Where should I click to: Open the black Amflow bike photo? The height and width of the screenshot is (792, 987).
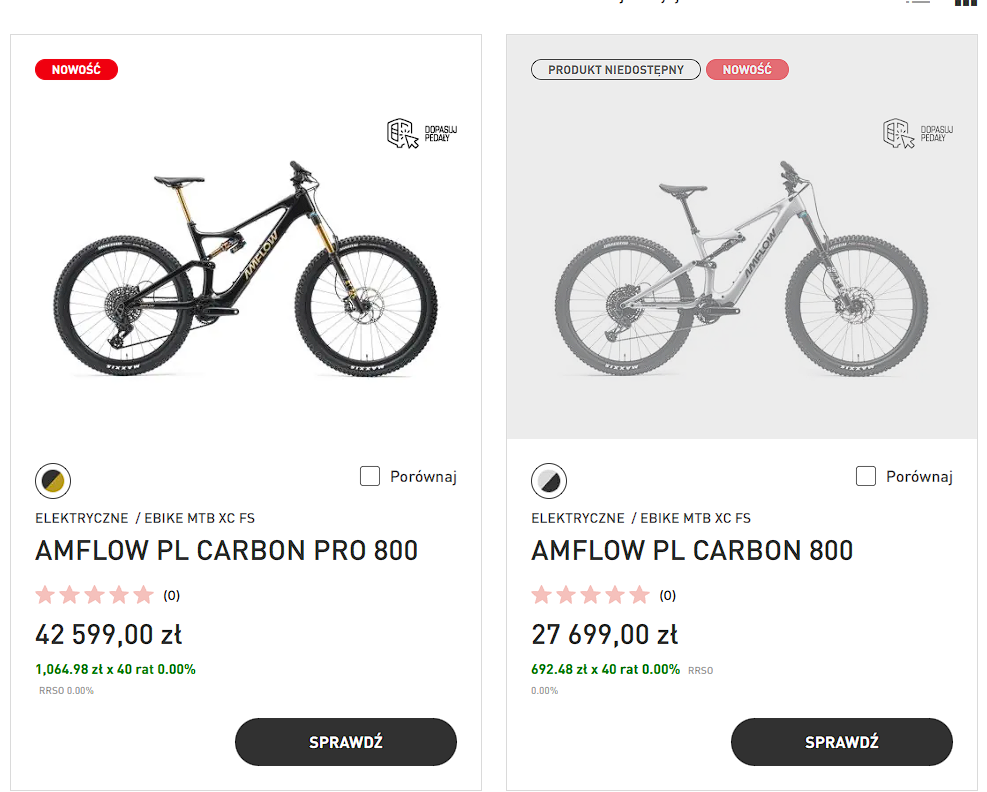[245, 268]
